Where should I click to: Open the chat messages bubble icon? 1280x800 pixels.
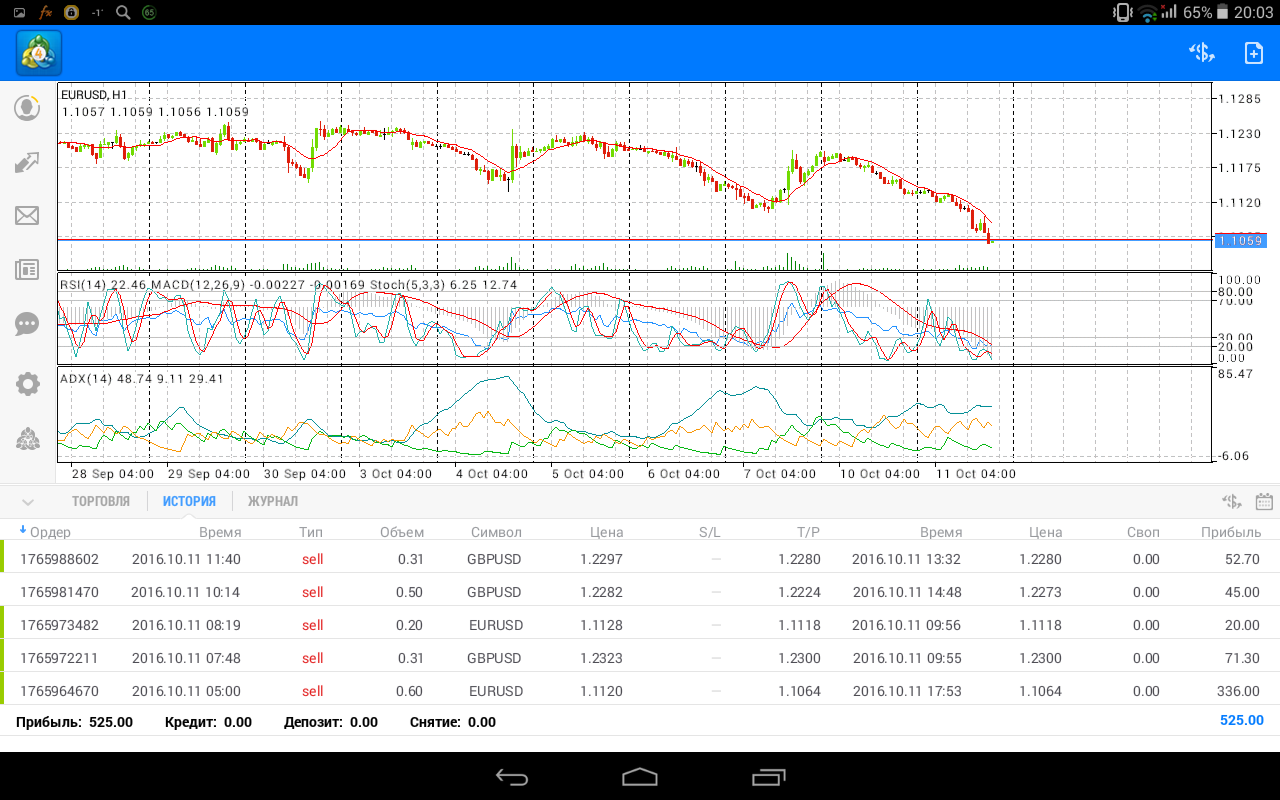click(x=27, y=324)
